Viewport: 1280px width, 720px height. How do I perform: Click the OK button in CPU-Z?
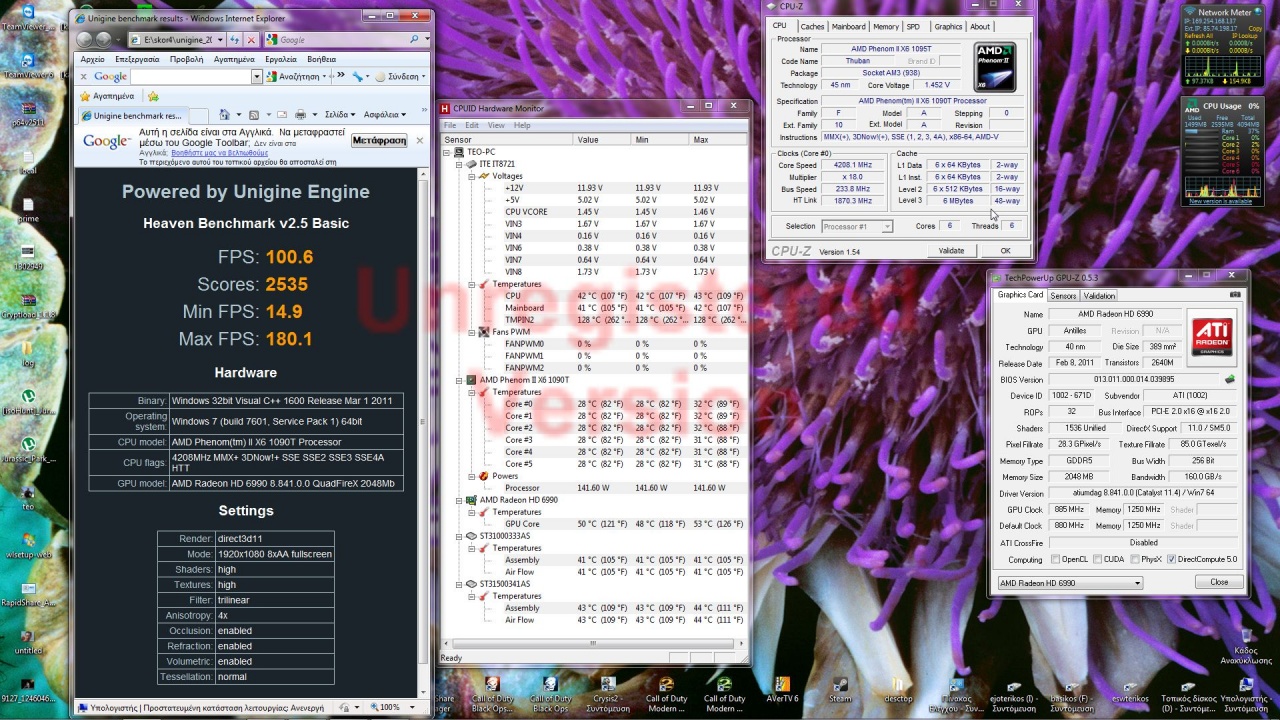click(1005, 251)
